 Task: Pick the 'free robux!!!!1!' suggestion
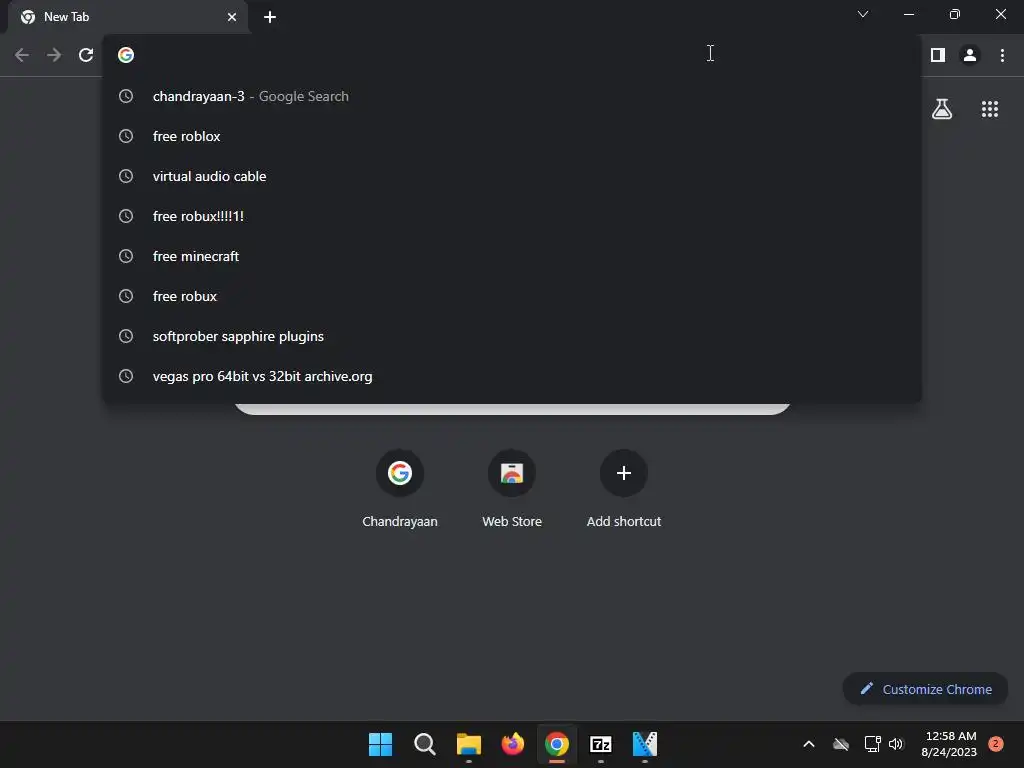(x=512, y=216)
